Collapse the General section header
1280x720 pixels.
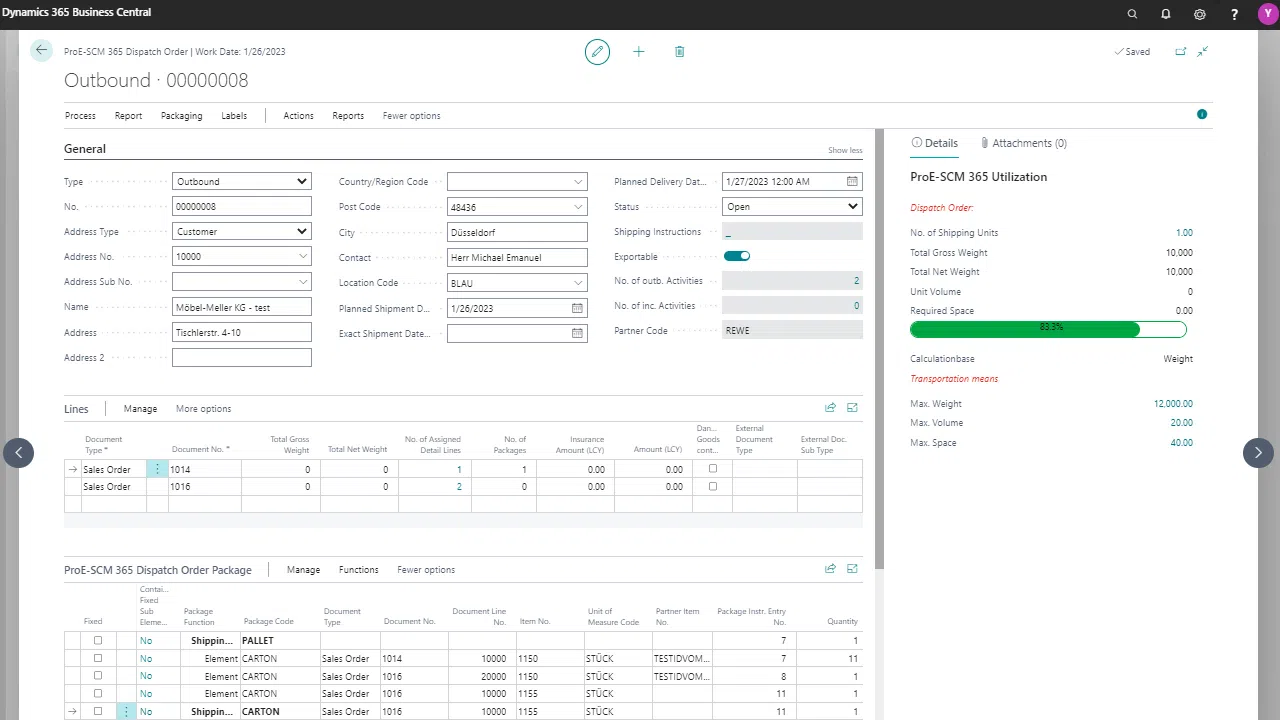(85, 149)
